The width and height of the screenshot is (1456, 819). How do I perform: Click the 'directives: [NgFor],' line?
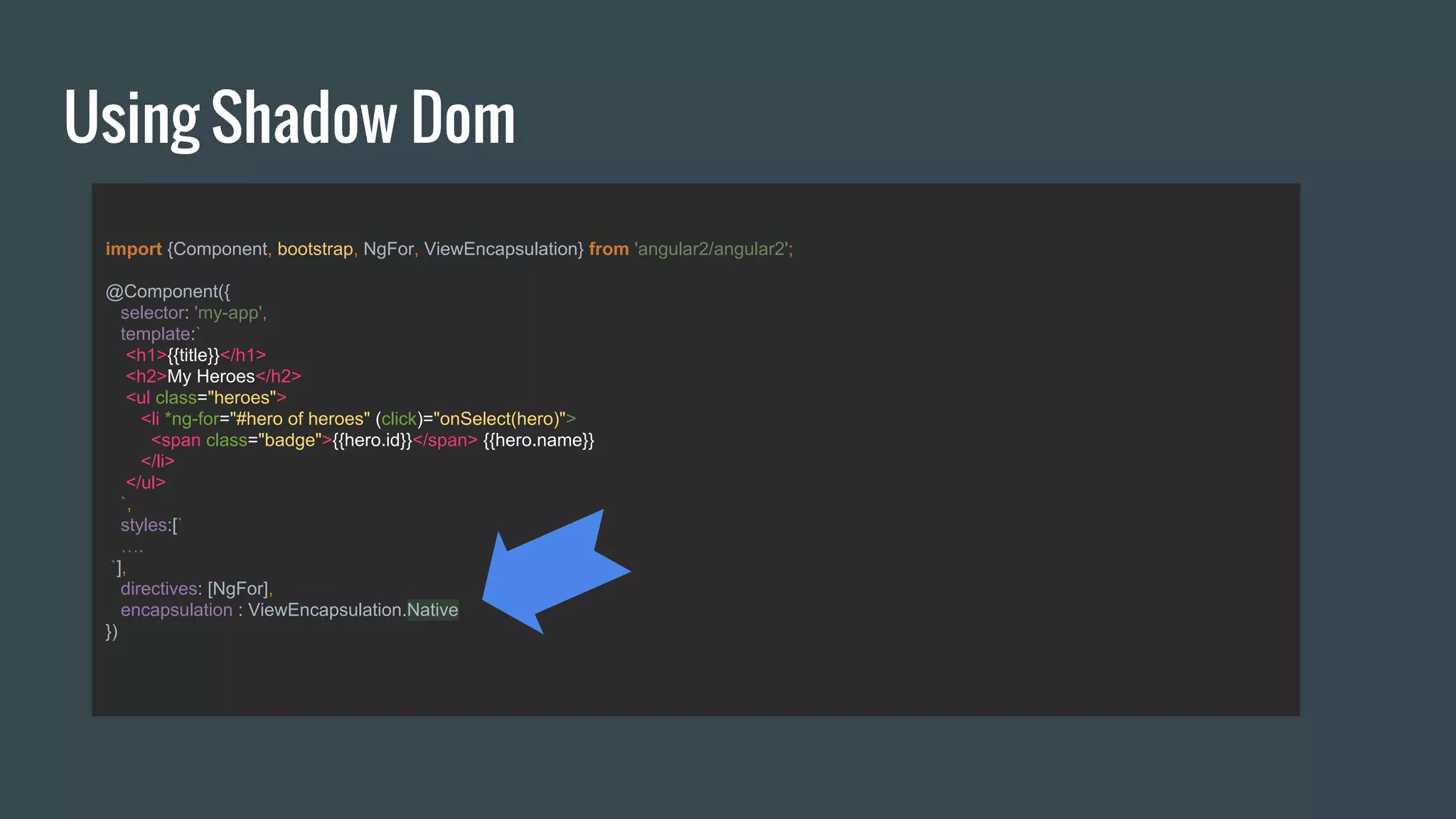click(x=197, y=589)
